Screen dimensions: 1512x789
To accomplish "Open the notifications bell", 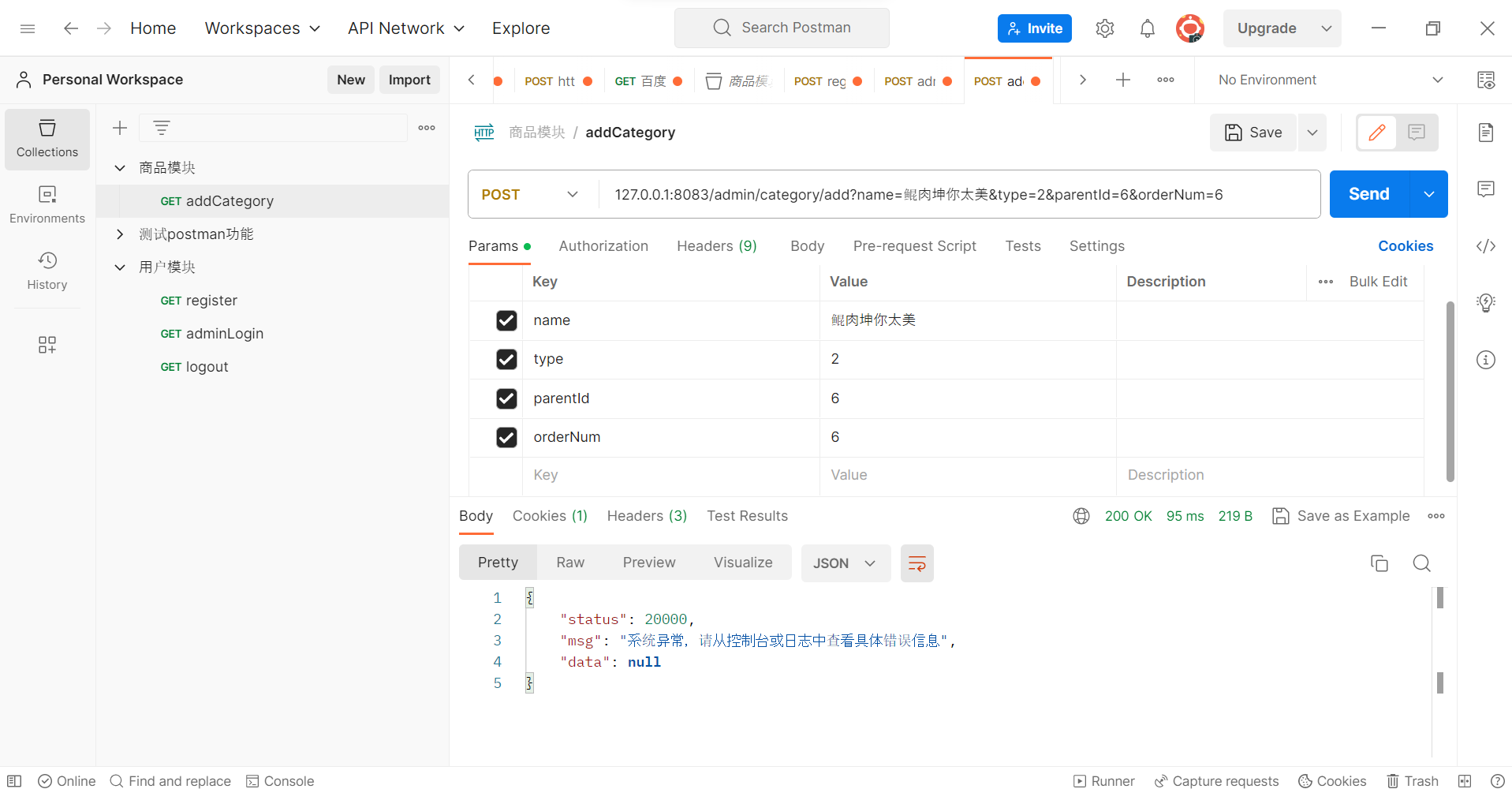I will tap(1148, 28).
